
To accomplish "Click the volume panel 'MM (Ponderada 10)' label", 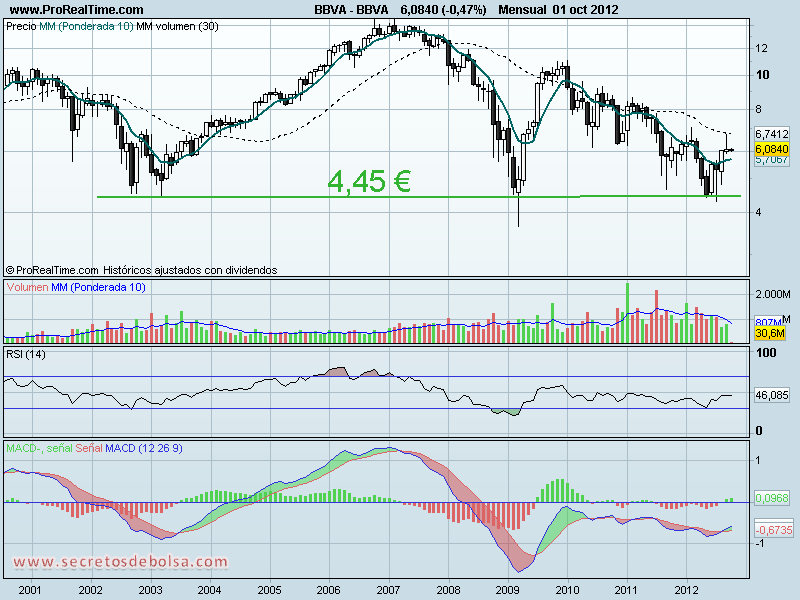I will [98, 287].
